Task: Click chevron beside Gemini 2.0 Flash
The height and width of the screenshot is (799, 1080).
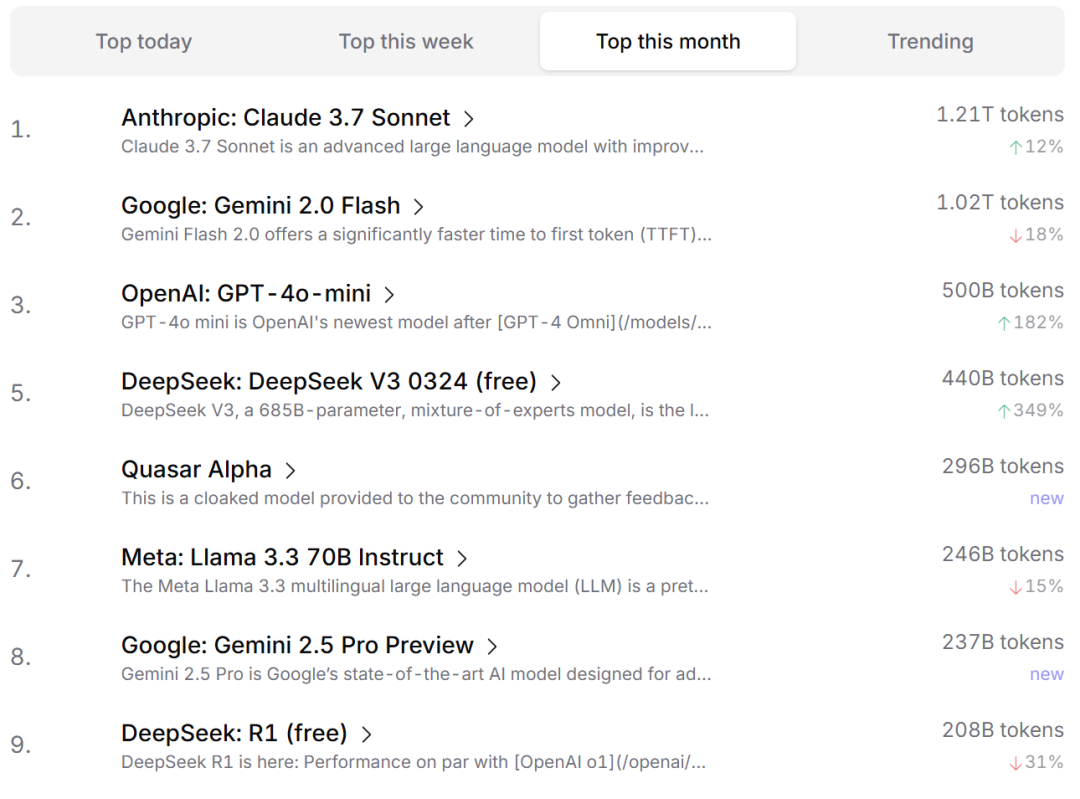Action: click(x=418, y=207)
